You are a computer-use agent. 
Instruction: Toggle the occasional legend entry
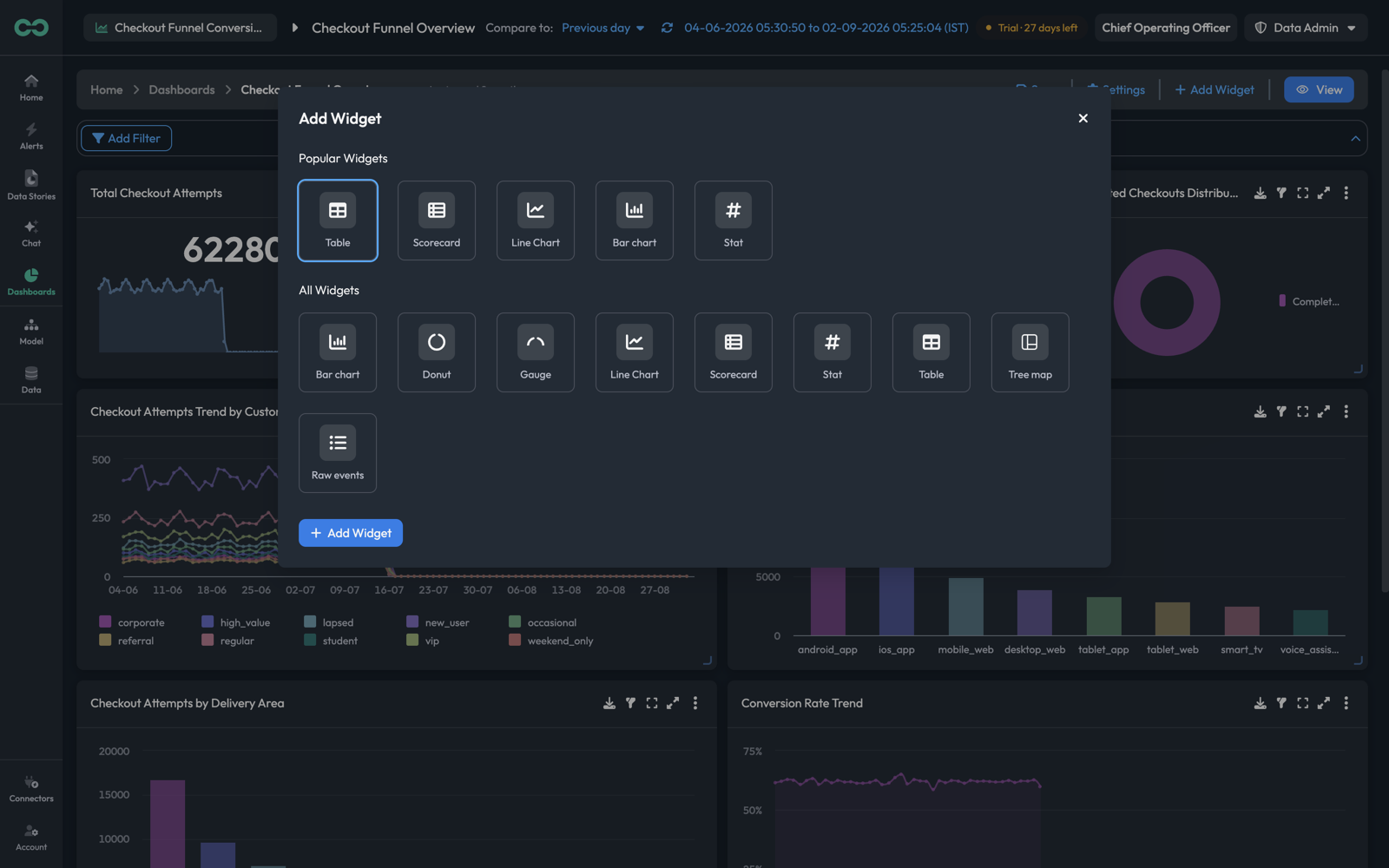pos(543,622)
